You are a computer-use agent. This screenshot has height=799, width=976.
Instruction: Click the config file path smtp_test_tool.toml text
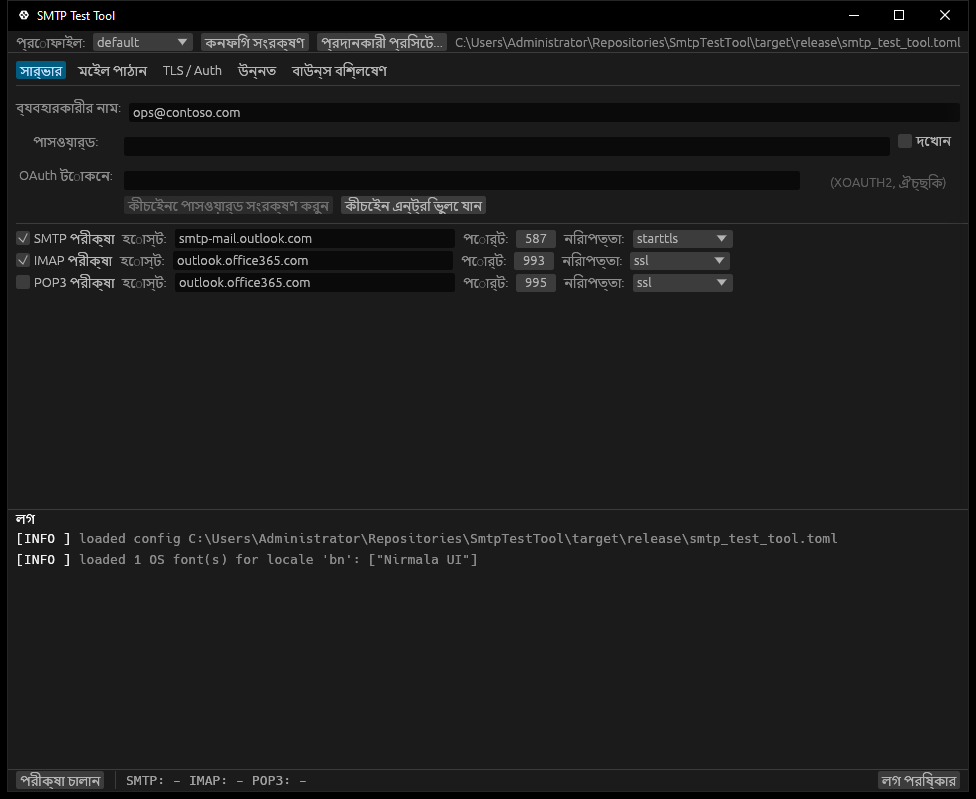click(x=708, y=42)
